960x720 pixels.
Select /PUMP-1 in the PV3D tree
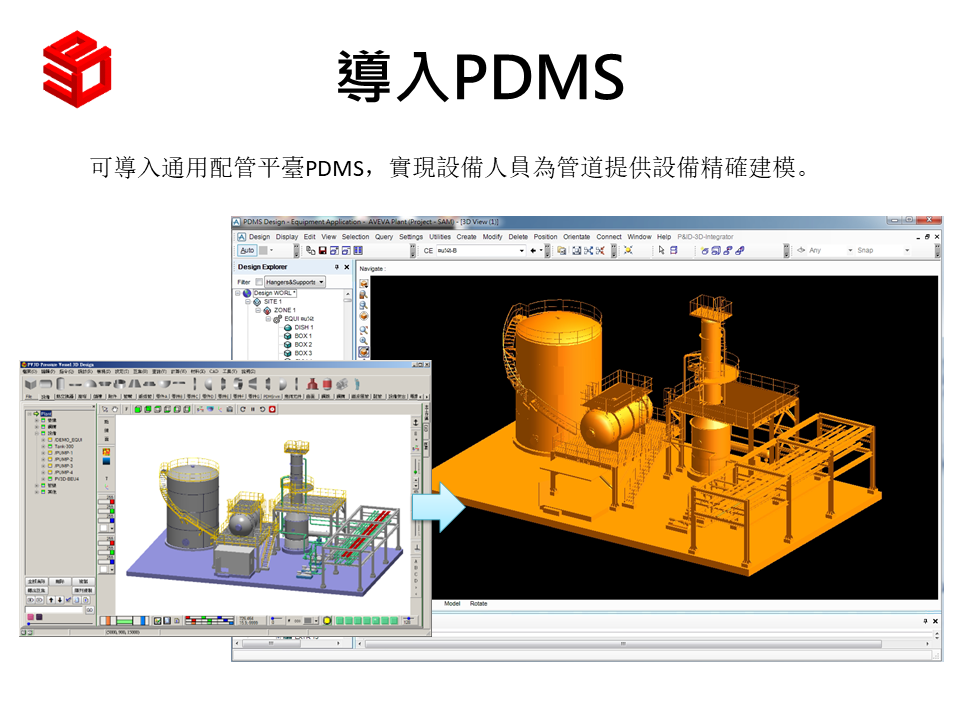(64, 453)
